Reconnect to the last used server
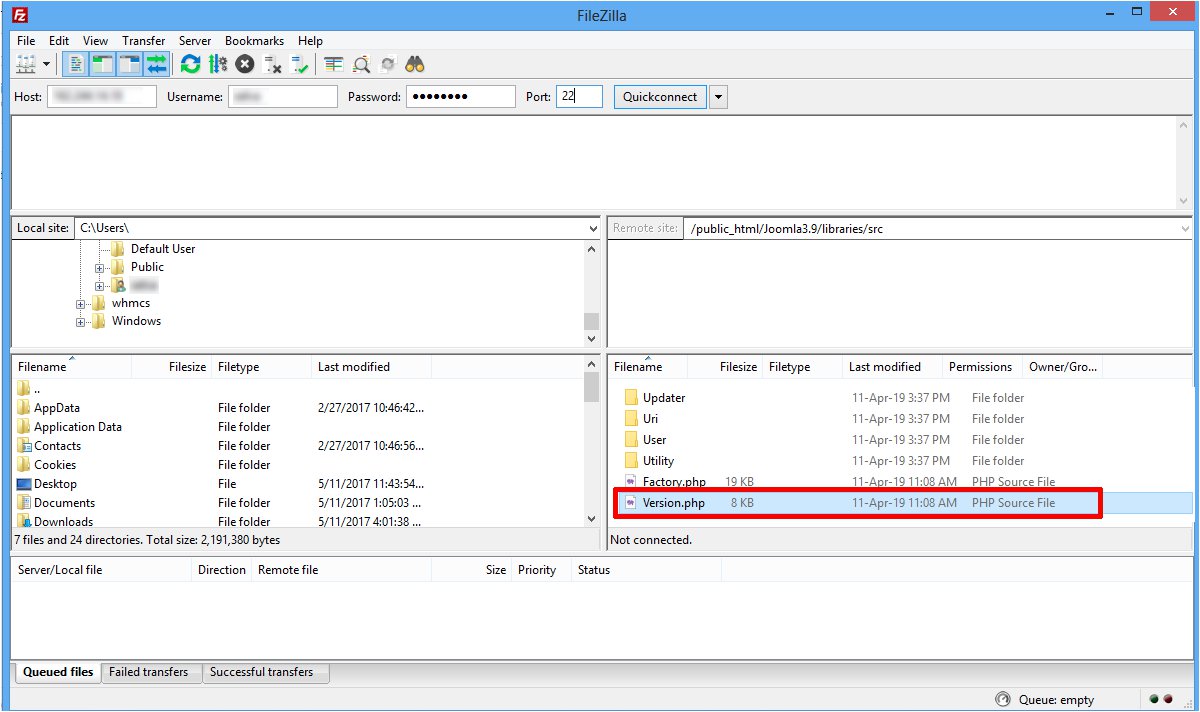Viewport: 1200px width, 712px height. 299,65
